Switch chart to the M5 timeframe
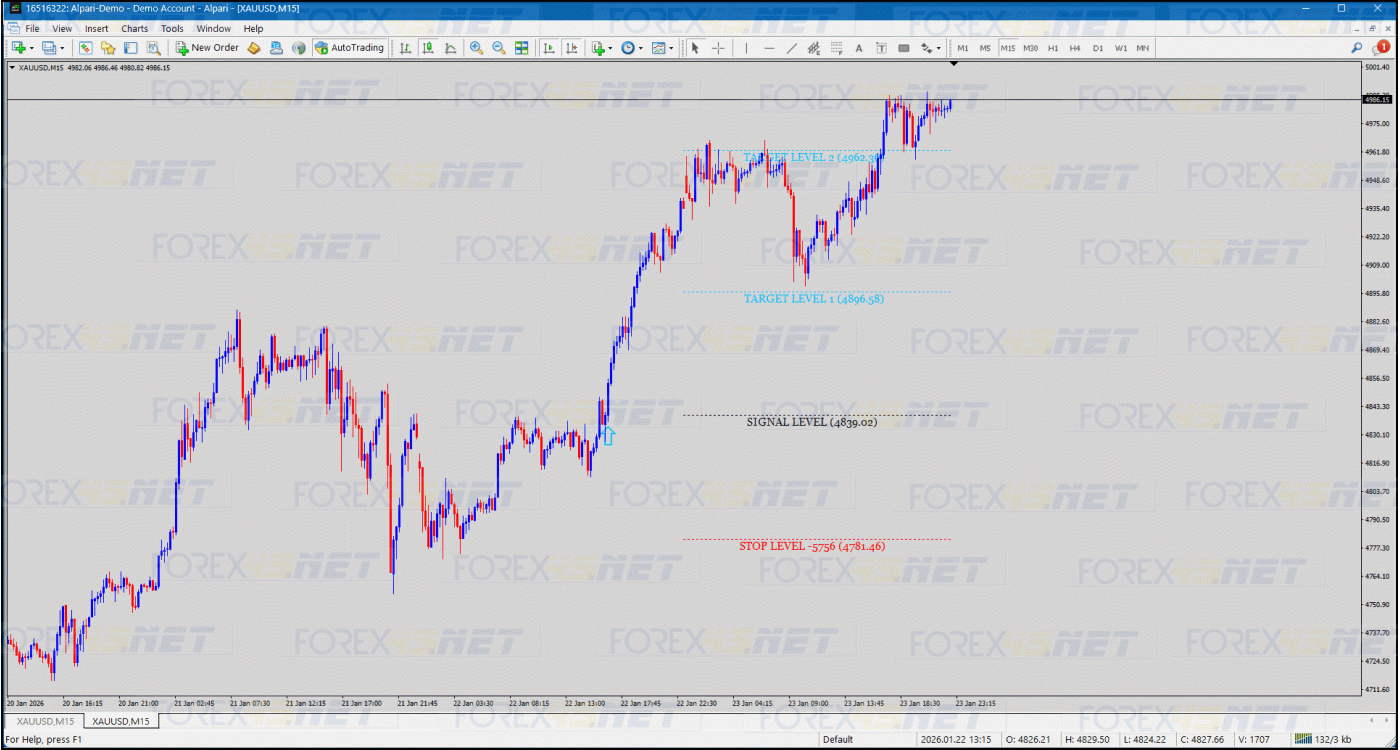 (985, 48)
